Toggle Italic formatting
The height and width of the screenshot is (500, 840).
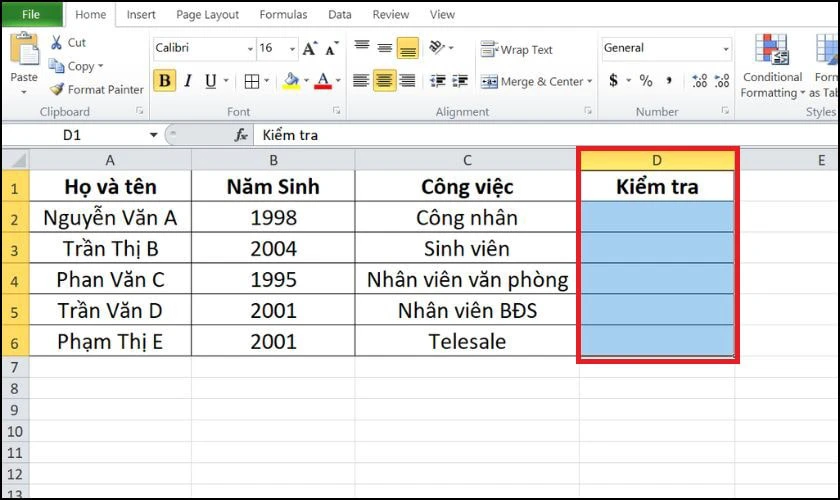(188, 81)
